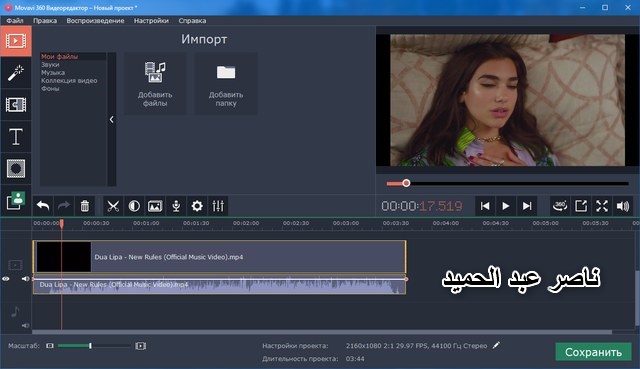Edit project settings with pencil icon
This screenshot has height=369, width=640.
[496, 345]
